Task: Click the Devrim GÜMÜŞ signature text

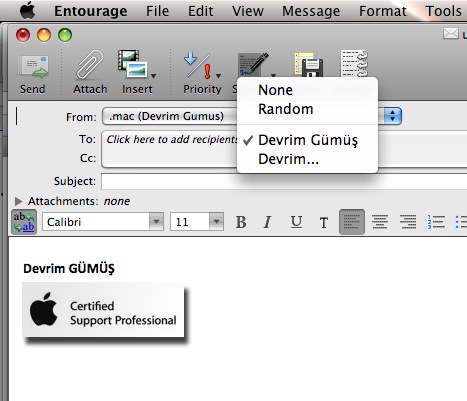Action: [69, 268]
